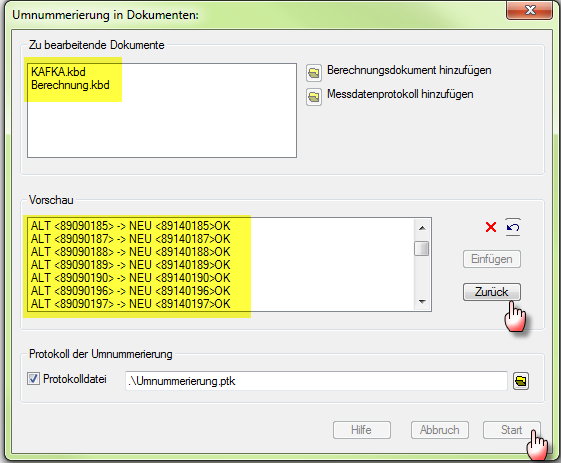Viewport: 561px width, 463px height.
Task: Click the Messdatenprotokoll hinzufügen folder icon
Action: pos(314,97)
